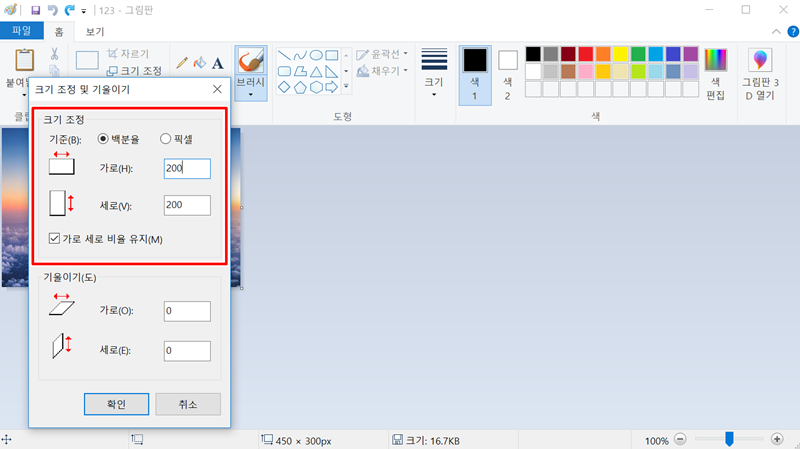Pick the yellow palette color
The height and width of the screenshot is (449, 800).
coord(620,54)
